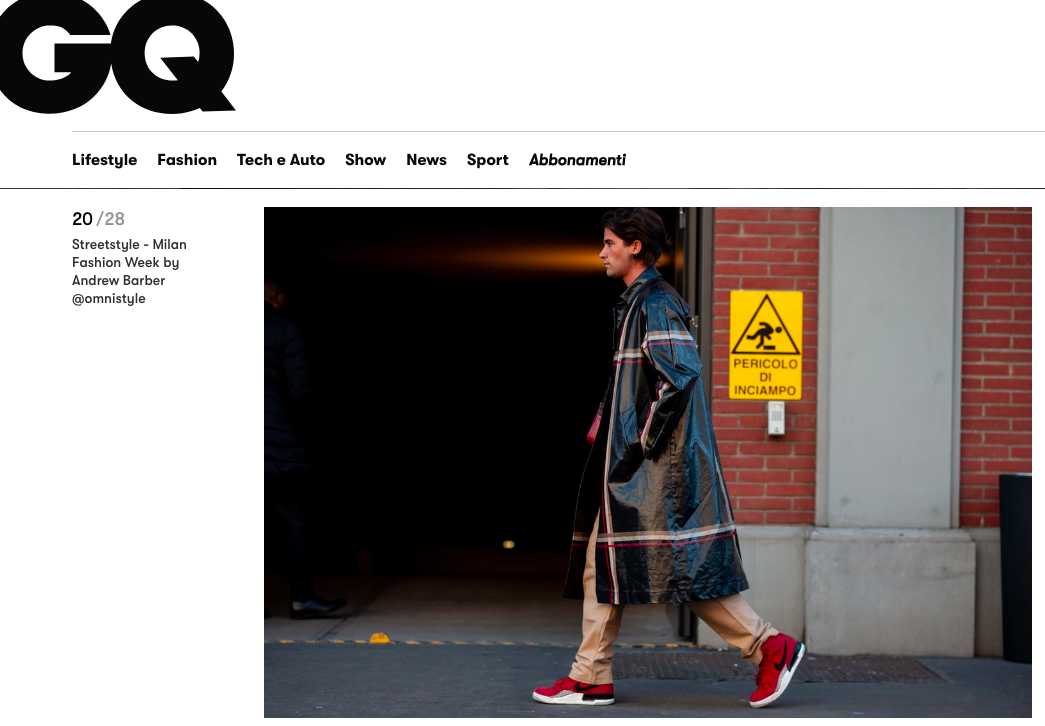Open the Fashion section
The image size is (1045, 726).
[187, 160]
